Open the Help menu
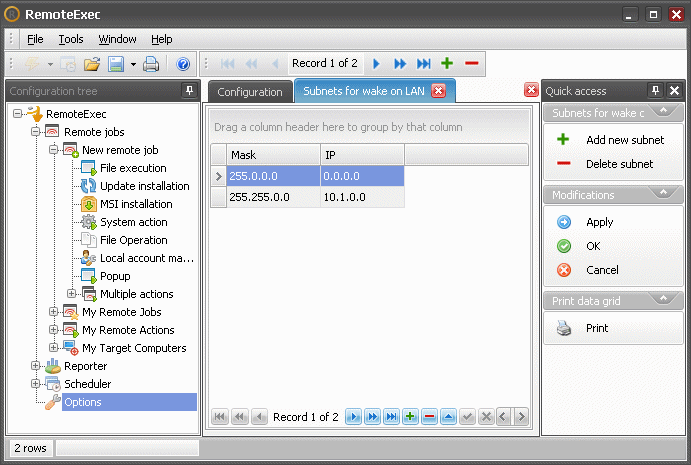 click(161, 39)
